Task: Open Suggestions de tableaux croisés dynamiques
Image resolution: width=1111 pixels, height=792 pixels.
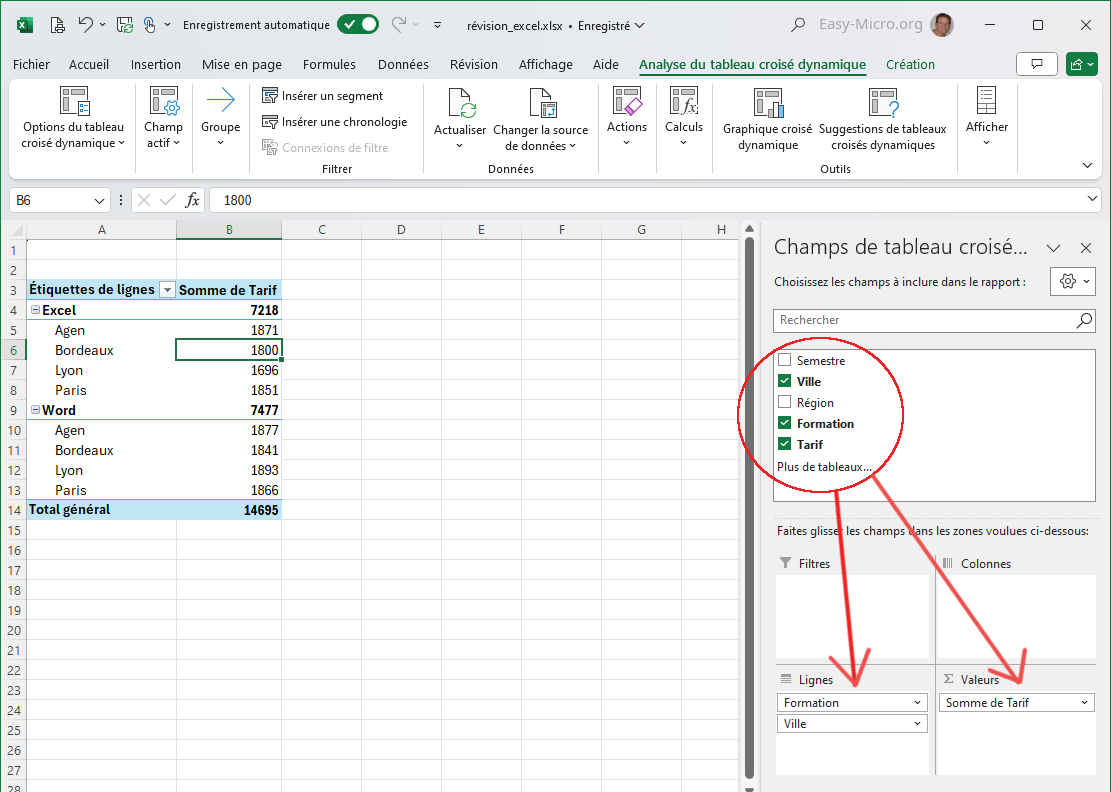Action: click(883, 119)
